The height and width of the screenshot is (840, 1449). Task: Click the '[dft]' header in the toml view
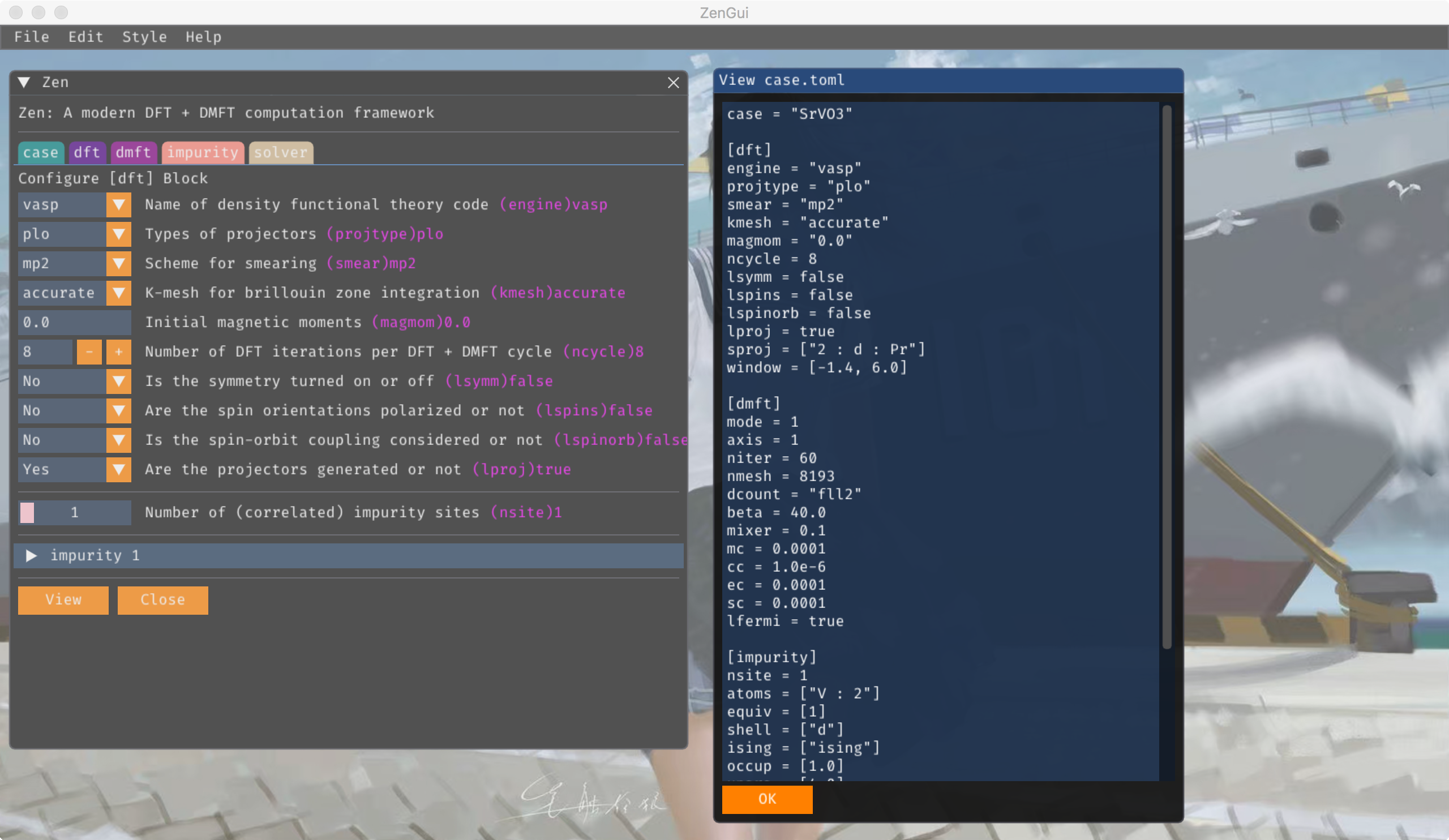coord(749,150)
